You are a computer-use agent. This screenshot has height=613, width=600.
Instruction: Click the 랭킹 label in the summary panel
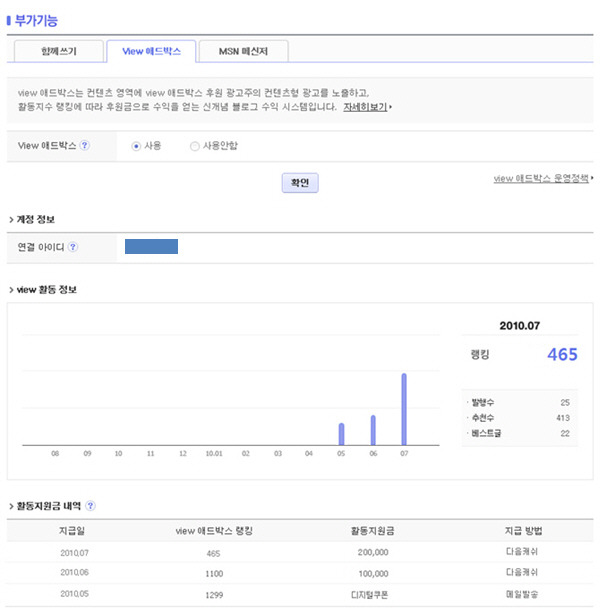[480, 355]
